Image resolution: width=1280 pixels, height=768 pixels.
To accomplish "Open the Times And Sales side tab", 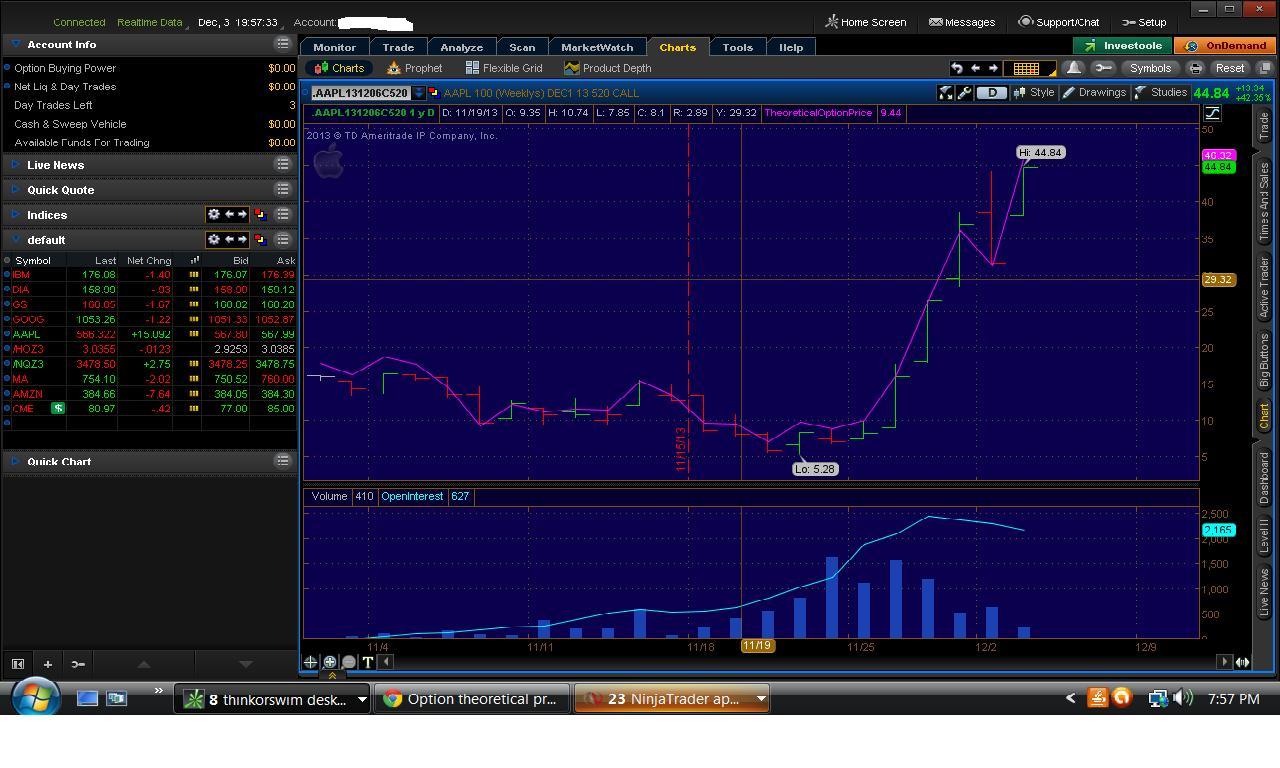I will (x=1264, y=201).
